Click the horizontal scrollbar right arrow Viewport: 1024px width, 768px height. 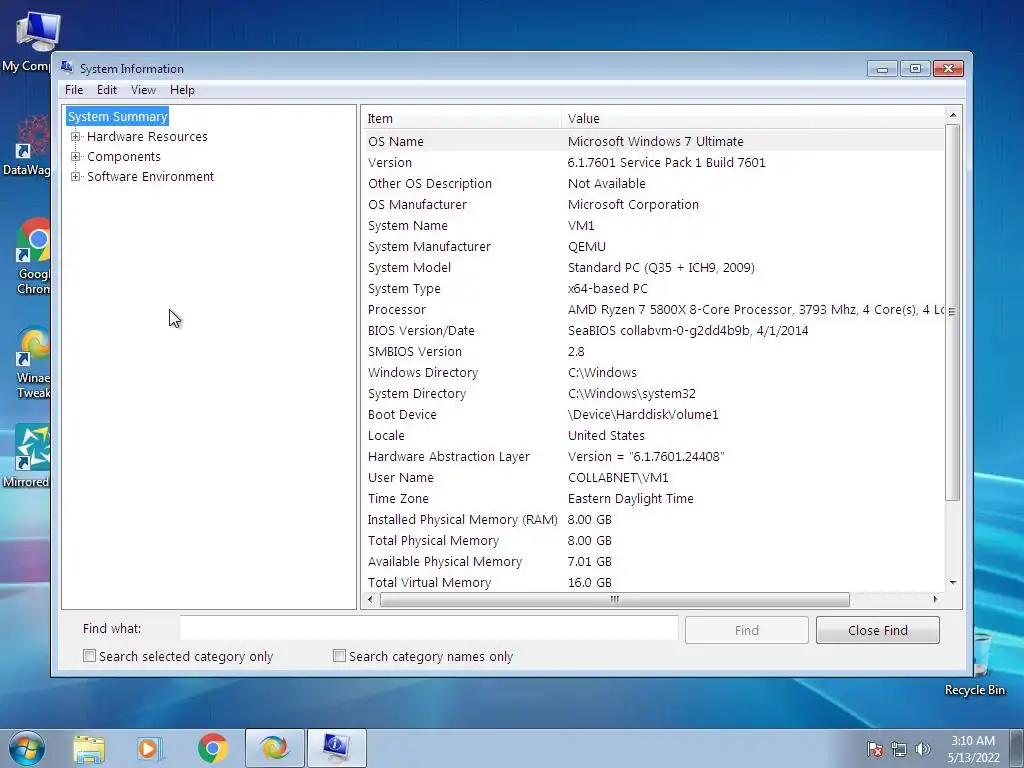tap(935, 599)
